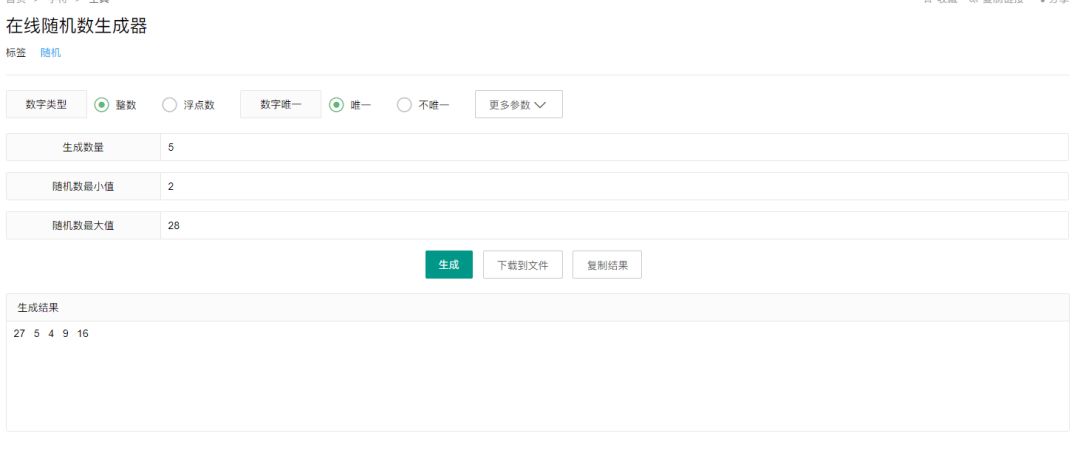Click the 随机数最小值 input field
The image size is (1080, 453).
[x=614, y=186]
